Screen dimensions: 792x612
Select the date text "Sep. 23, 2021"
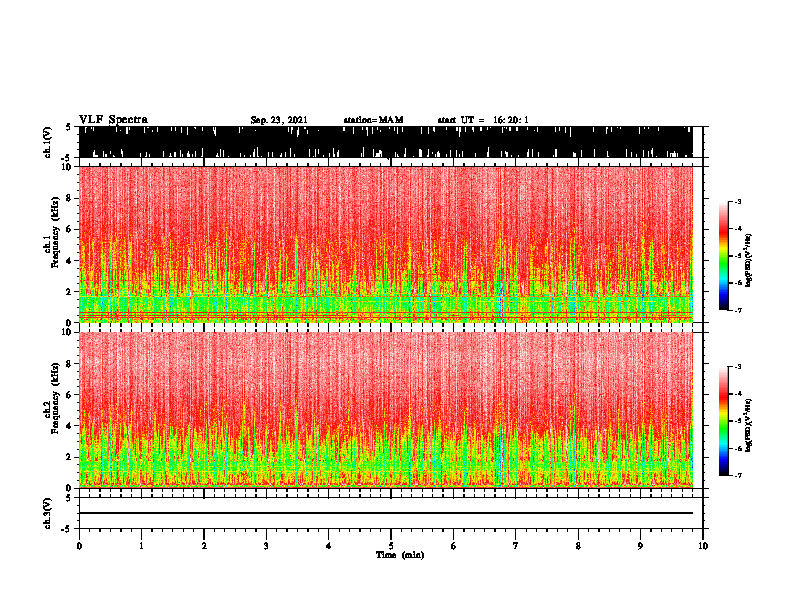279,120
